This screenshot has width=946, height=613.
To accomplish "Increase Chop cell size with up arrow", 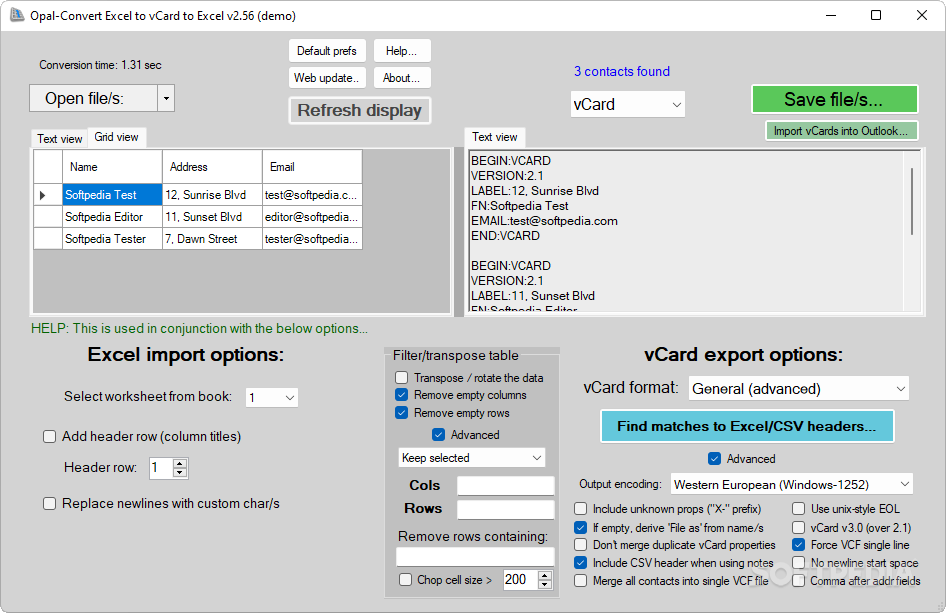I will [545, 576].
